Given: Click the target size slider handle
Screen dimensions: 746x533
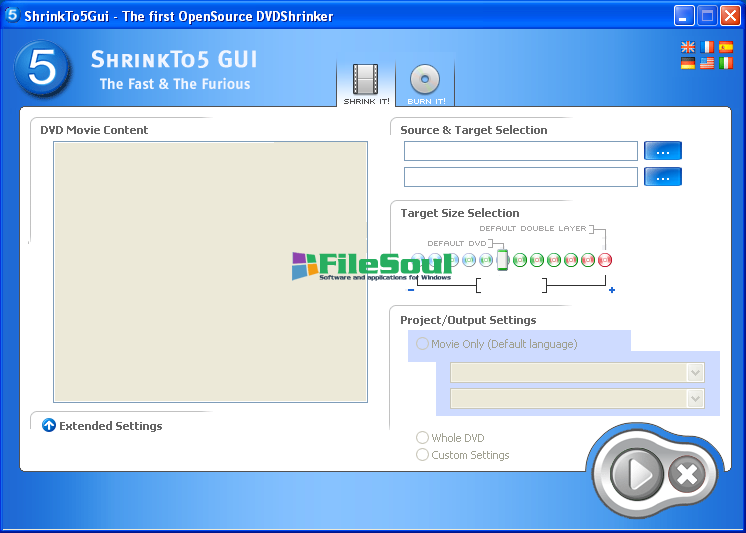Looking at the screenshot, I should pyautogui.click(x=503, y=259).
